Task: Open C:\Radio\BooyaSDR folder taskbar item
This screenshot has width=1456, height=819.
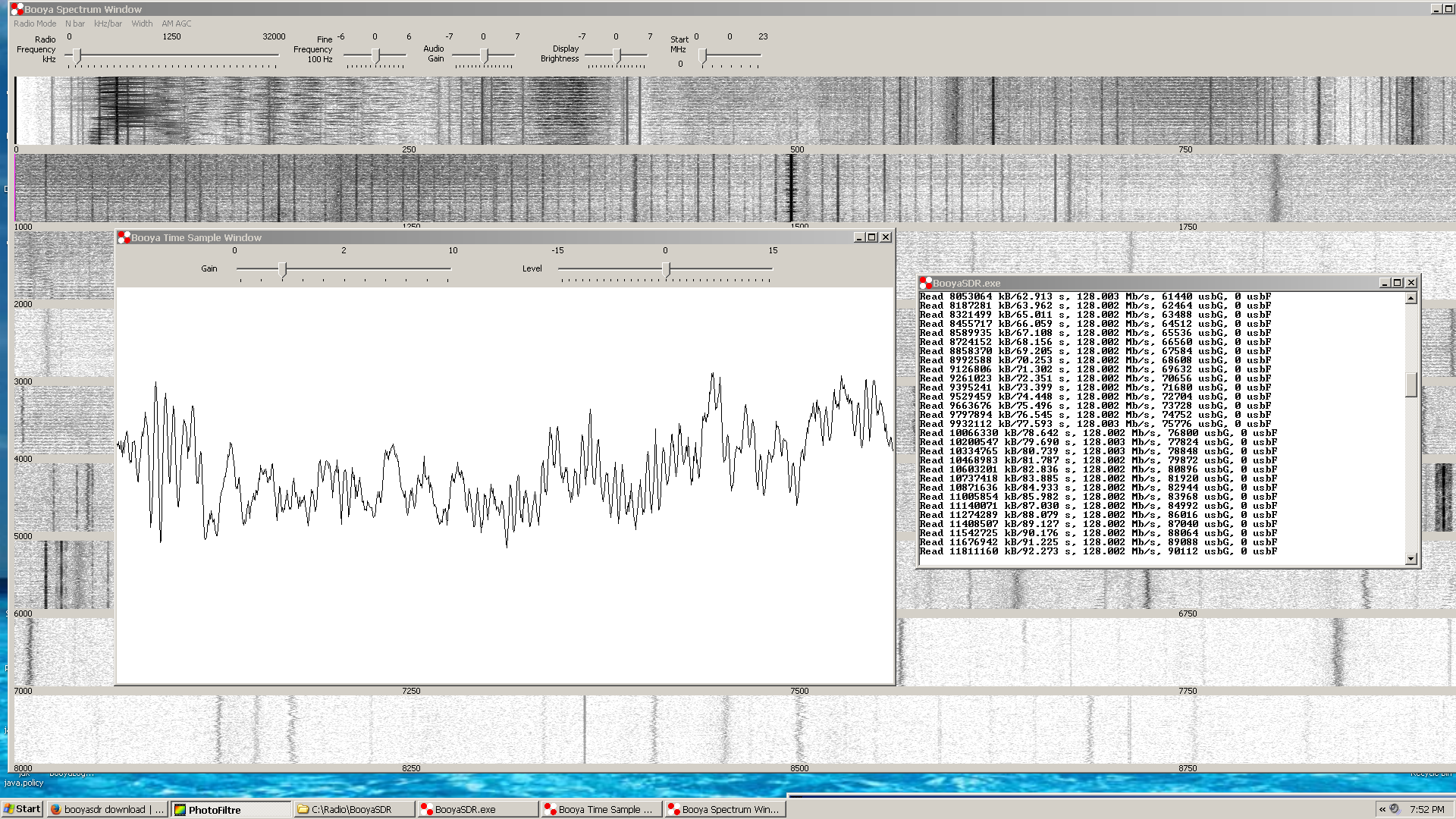Action: [355, 809]
